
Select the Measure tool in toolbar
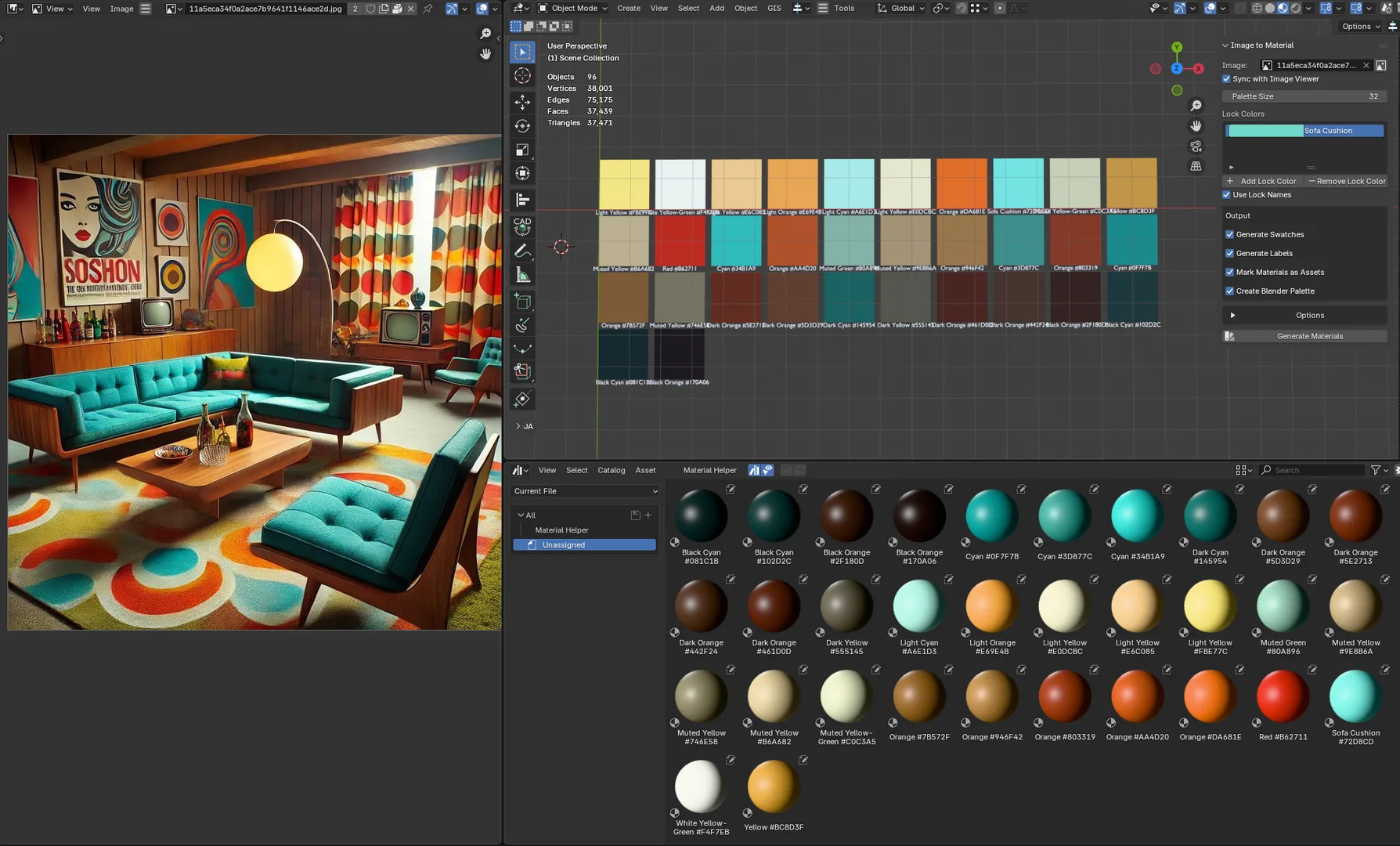coord(522,275)
